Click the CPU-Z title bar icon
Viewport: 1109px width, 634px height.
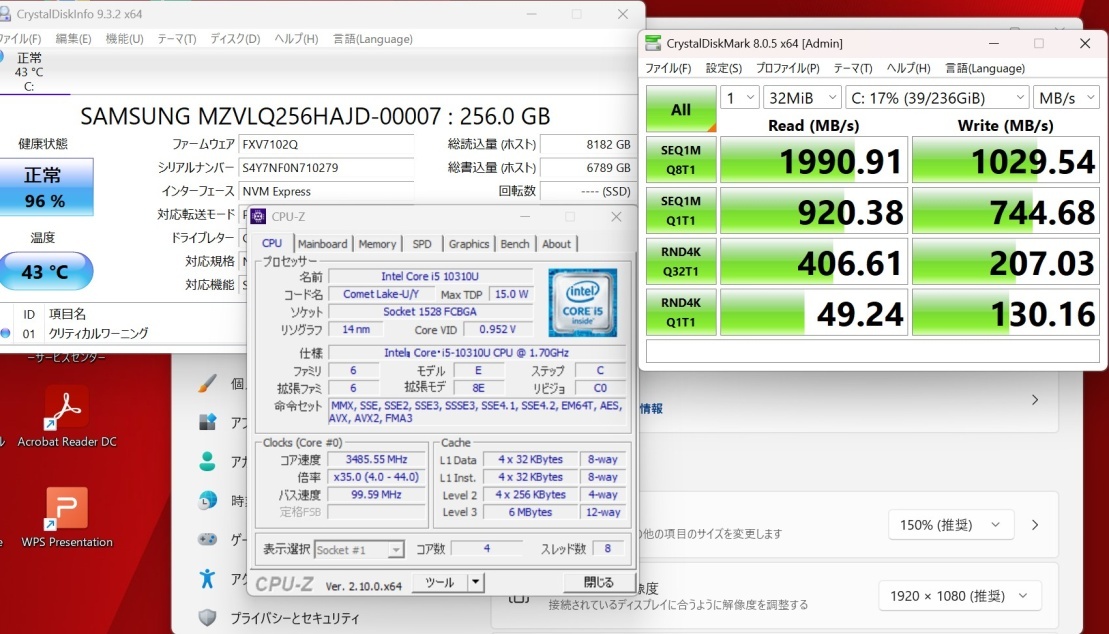pos(259,217)
